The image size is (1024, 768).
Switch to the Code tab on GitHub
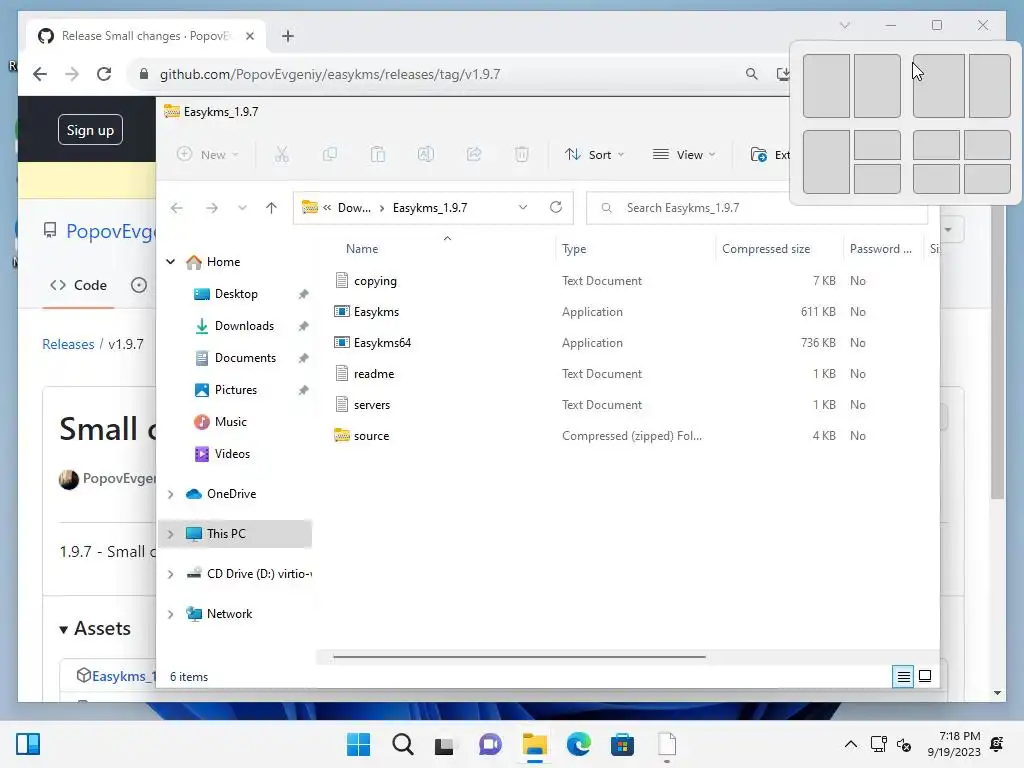(x=78, y=285)
